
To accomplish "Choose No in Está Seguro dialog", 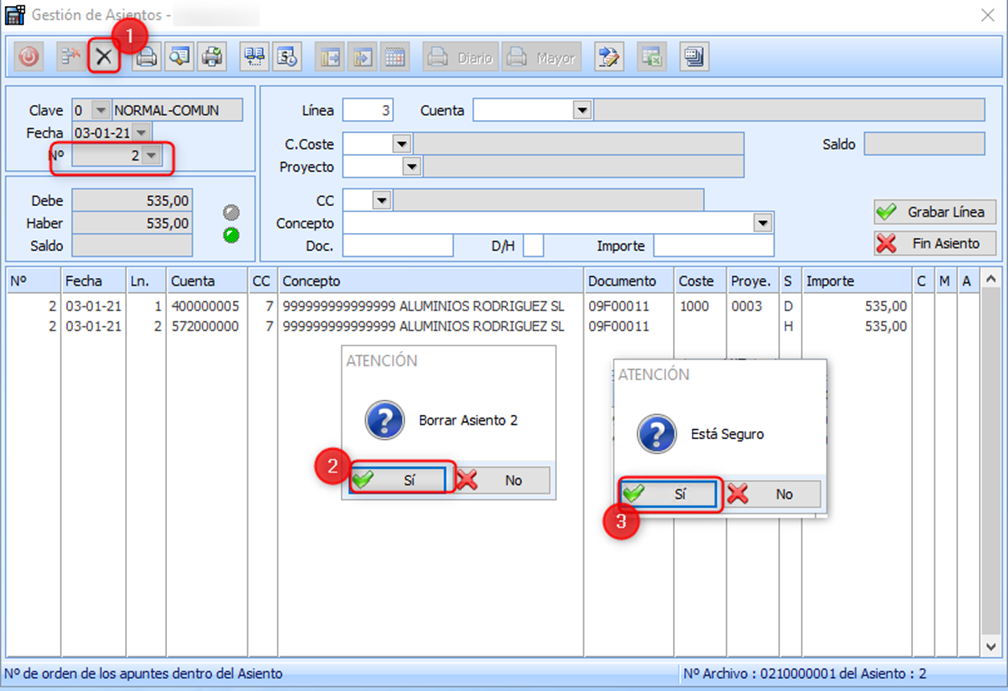I will 771,494.
